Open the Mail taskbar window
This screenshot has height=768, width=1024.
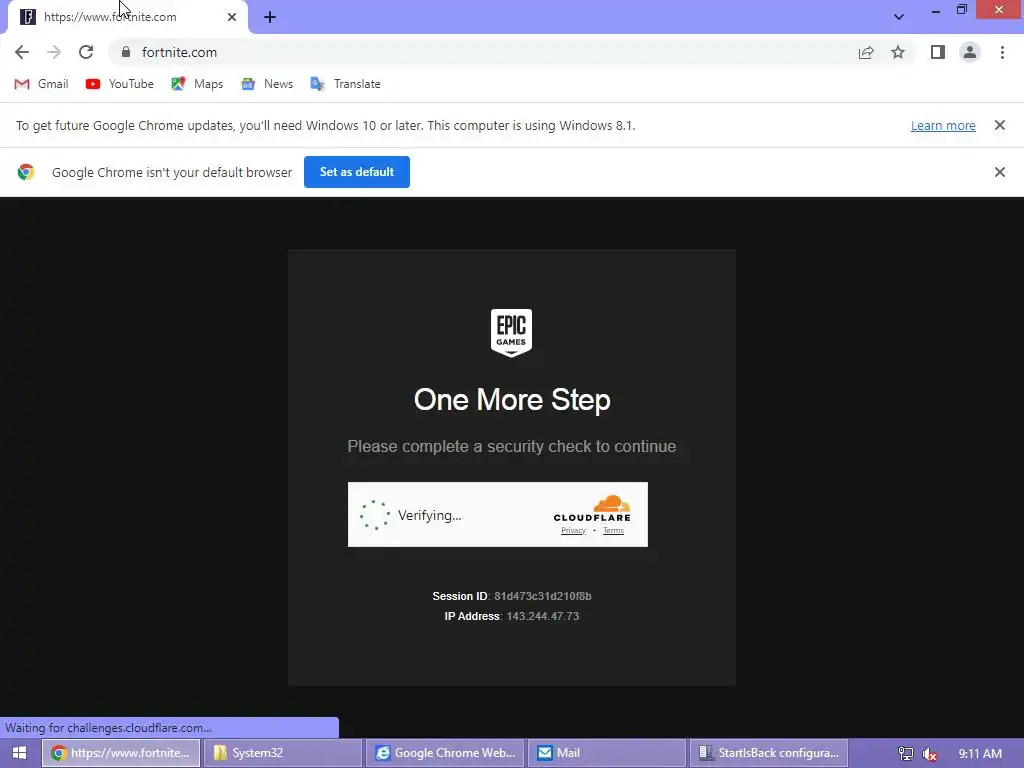tap(607, 753)
